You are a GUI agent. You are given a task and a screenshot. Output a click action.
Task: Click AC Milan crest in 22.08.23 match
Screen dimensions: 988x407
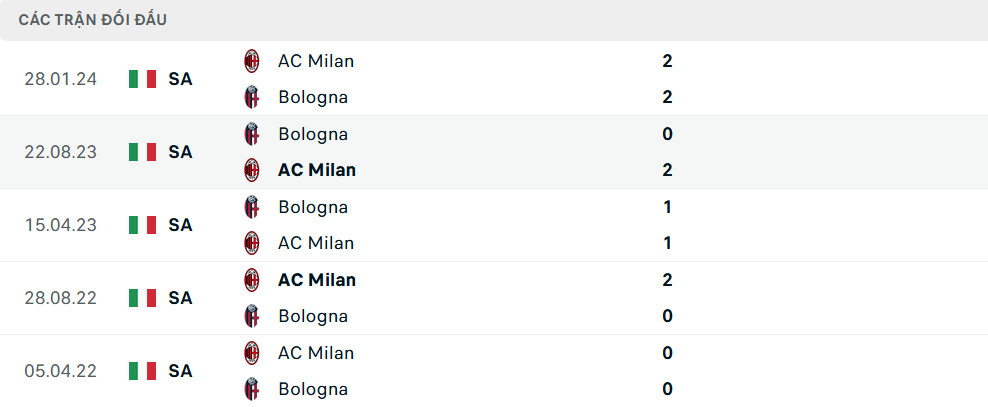click(252, 170)
